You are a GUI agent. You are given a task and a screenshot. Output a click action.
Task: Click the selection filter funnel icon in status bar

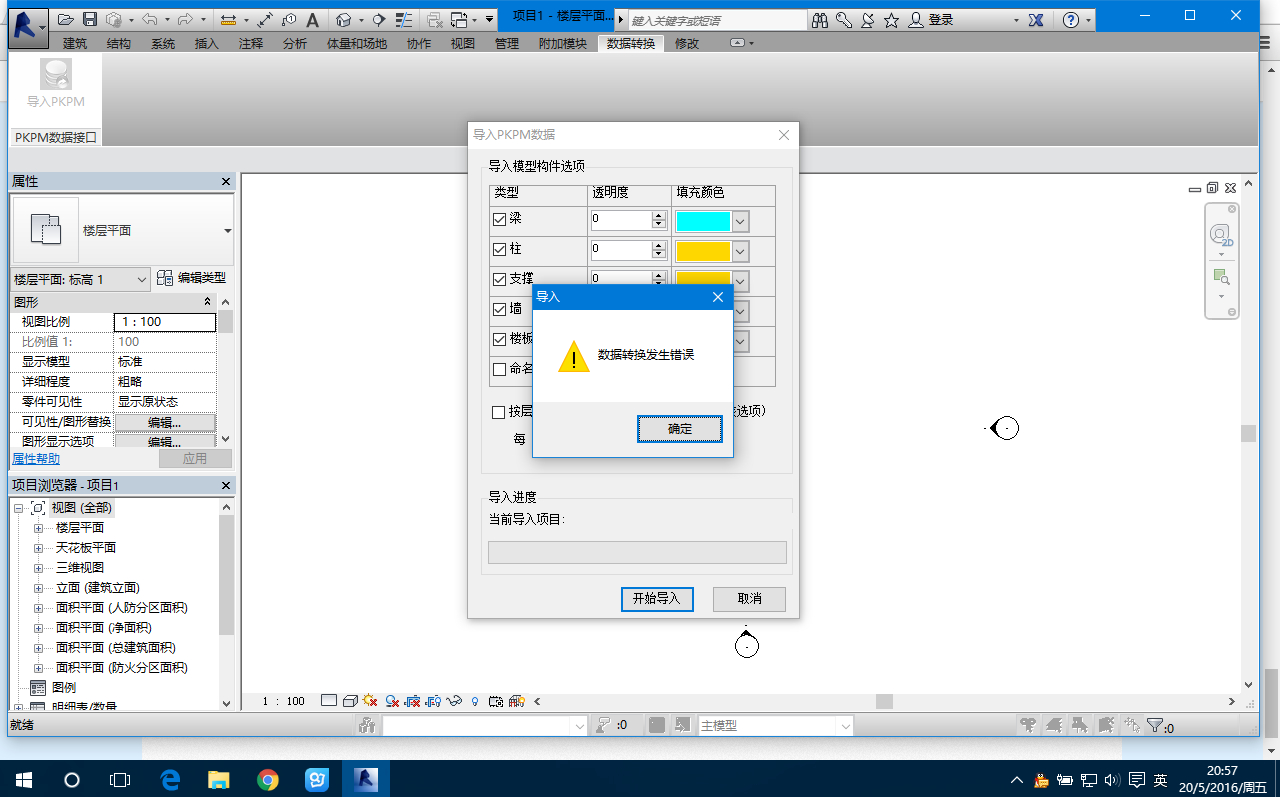point(1155,726)
